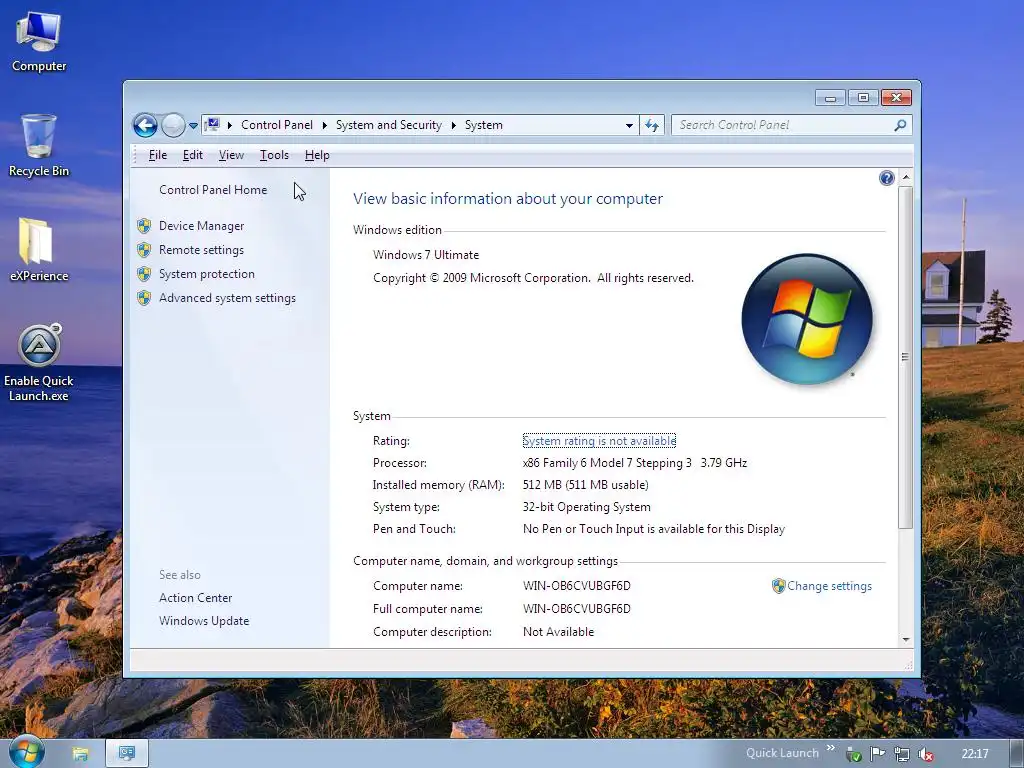The width and height of the screenshot is (1024, 768).
Task: Expand the arrow before Control Panel breadcrumb
Action: coord(230,125)
